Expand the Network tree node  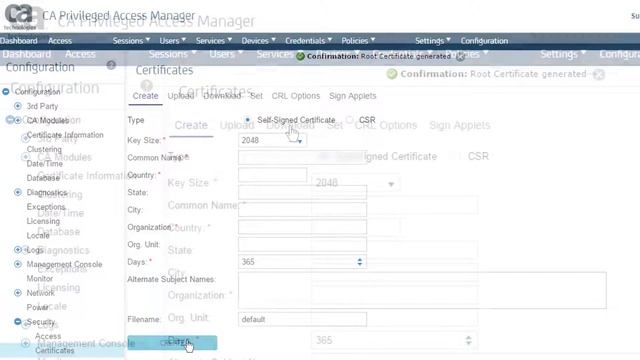[18, 293]
